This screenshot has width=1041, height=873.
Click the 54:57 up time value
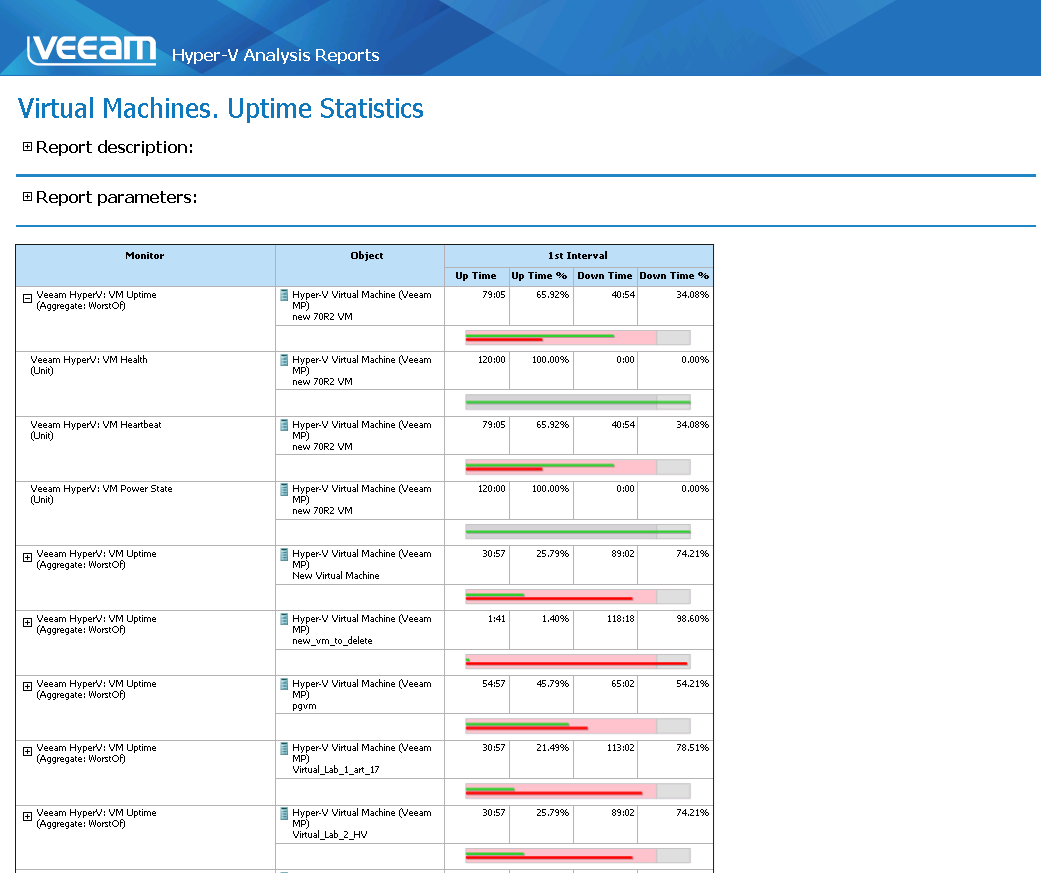[x=494, y=684]
